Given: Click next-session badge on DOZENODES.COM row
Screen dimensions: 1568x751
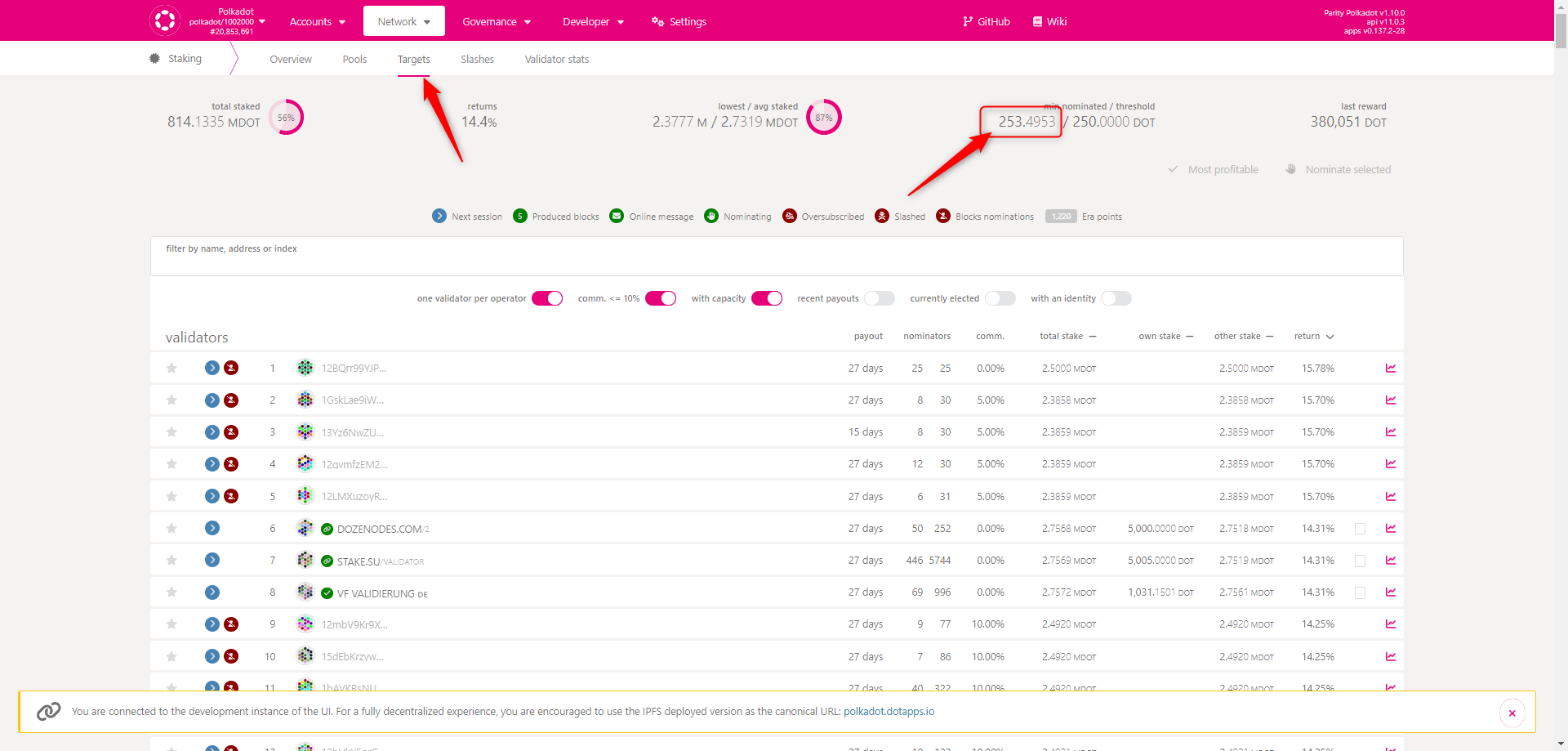Looking at the screenshot, I should [x=212, y=528].
